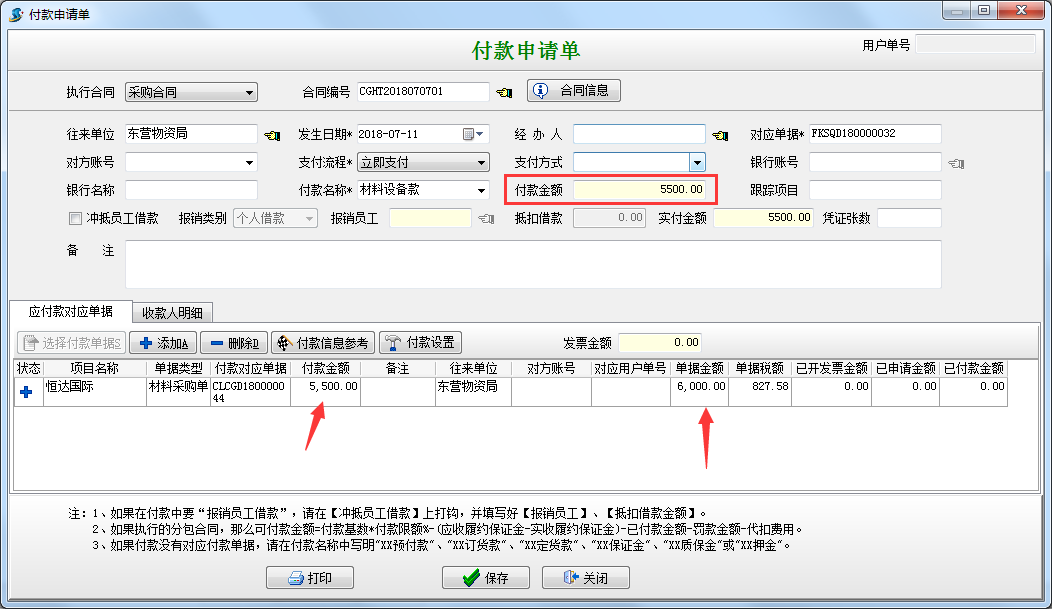Viewport: 1052px width, 609px height.
Task: Click the 报销员工 input field
Action: coord(430,218)
